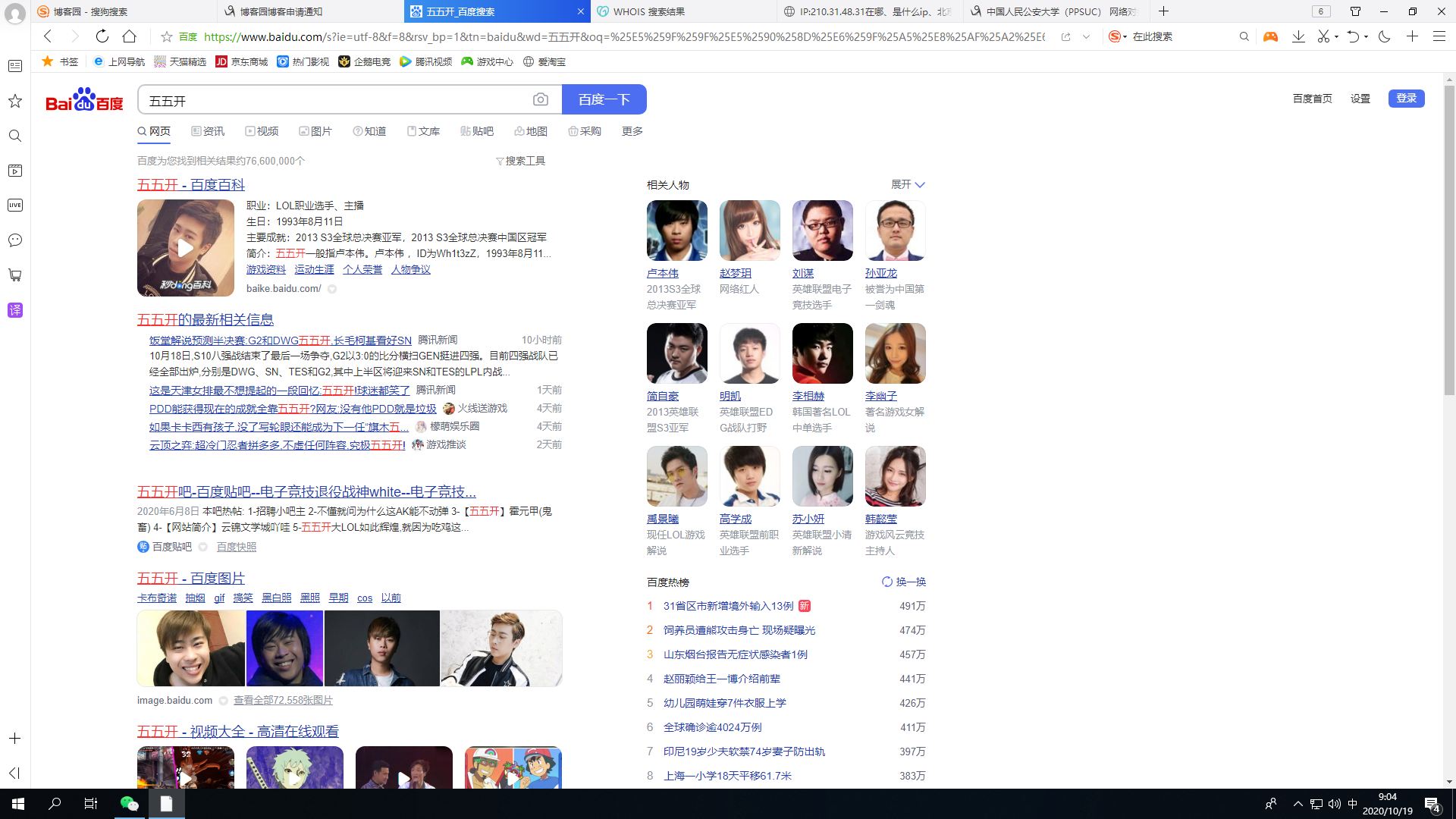
Task: Open the browser home page icon
Action: click(130, 36)
